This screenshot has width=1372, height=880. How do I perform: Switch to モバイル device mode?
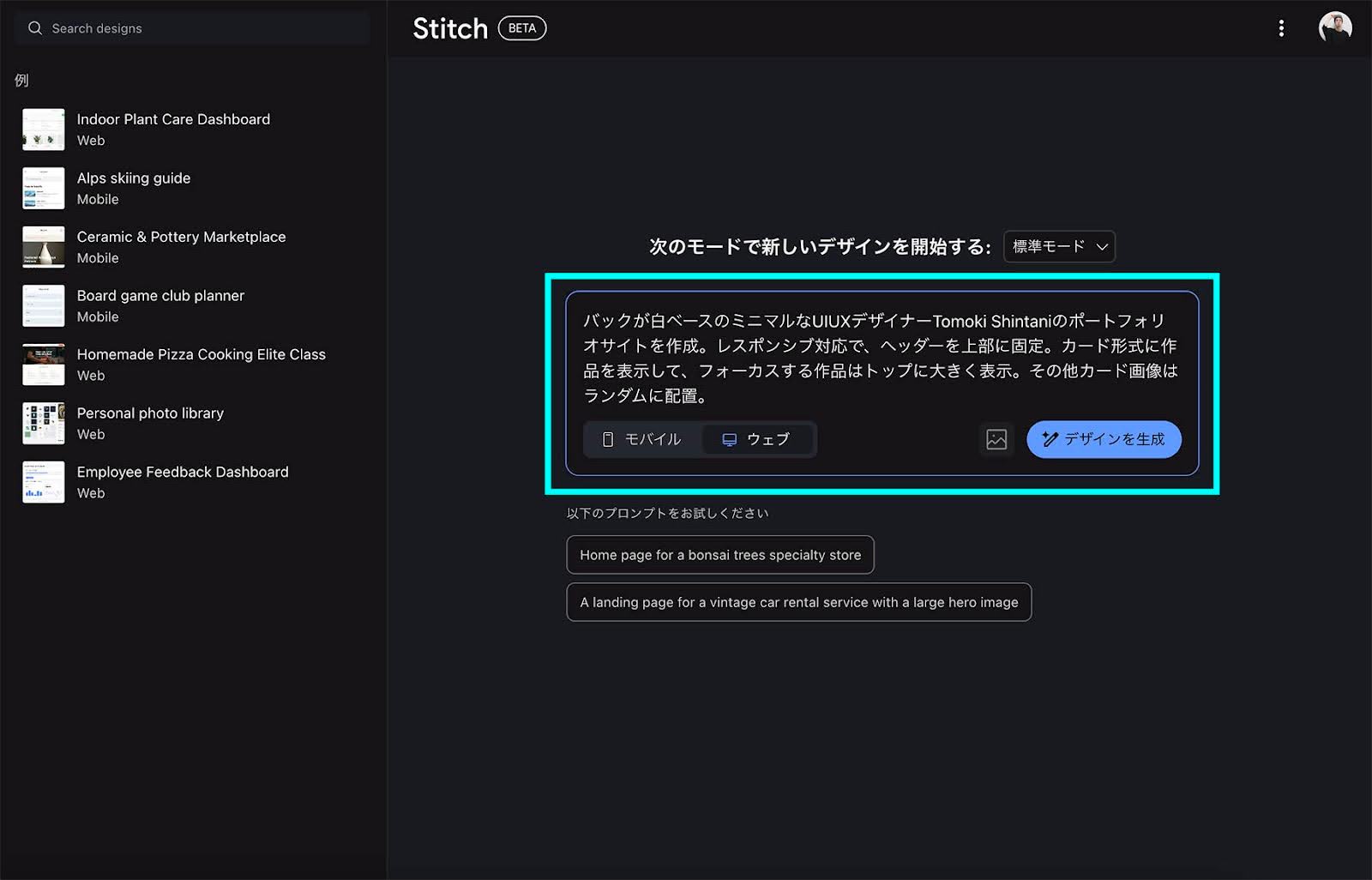(642, 440)
